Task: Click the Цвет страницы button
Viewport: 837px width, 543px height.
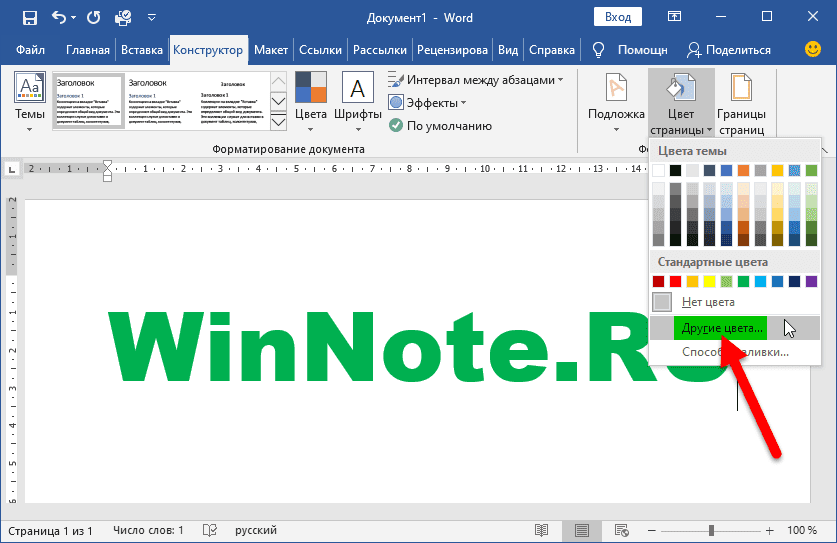Action: (681, 102)
